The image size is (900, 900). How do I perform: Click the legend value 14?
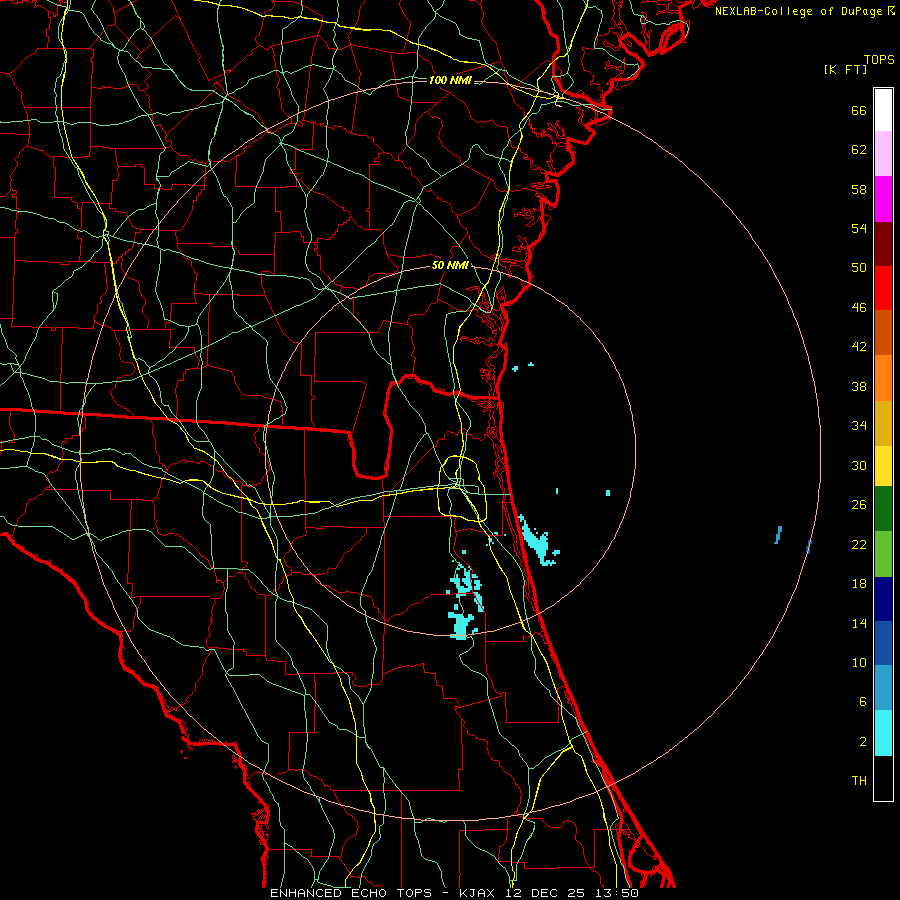[859, 623]
